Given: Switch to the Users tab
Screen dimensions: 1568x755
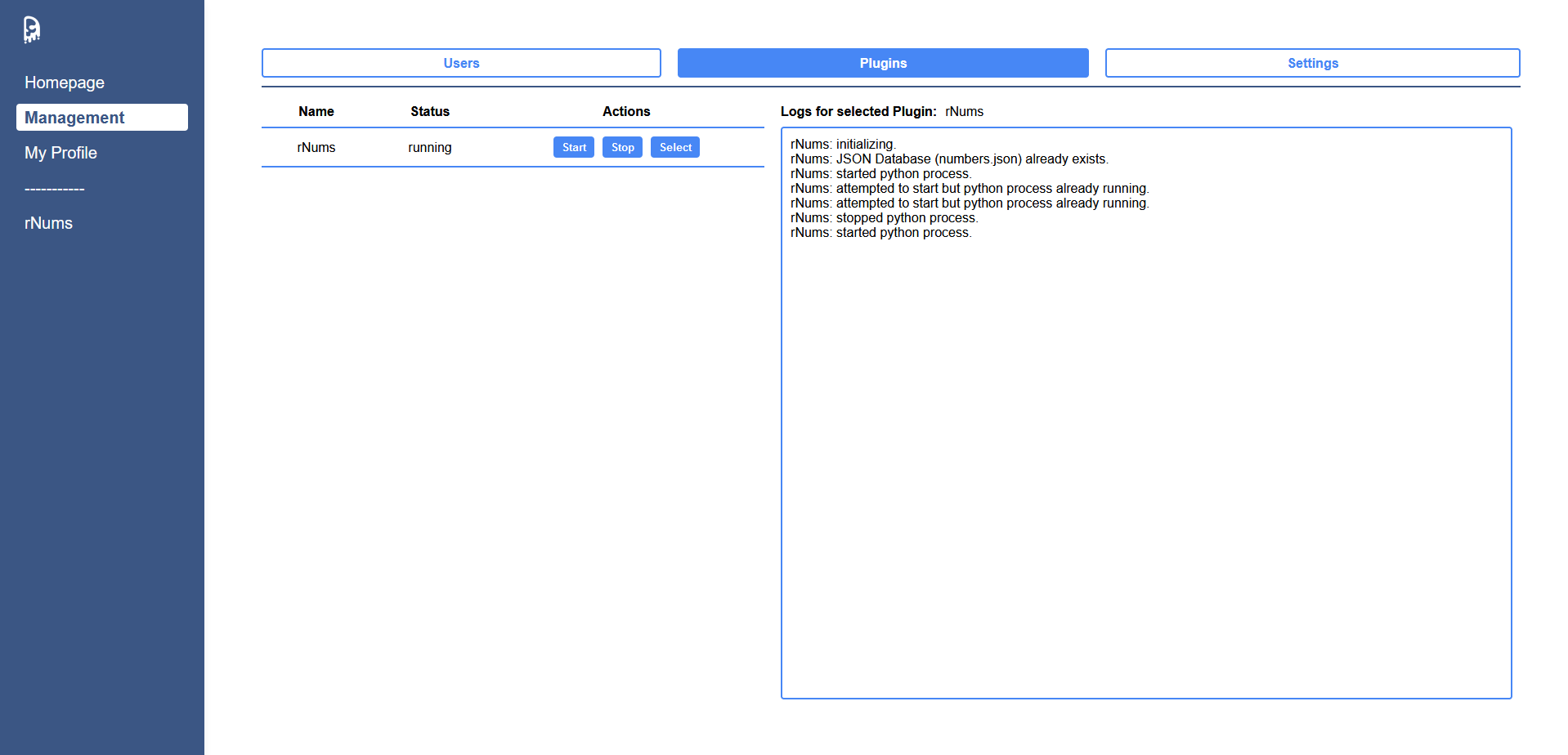Looking at the screenshot, I should pyautogui.click(x=461, y=63).
